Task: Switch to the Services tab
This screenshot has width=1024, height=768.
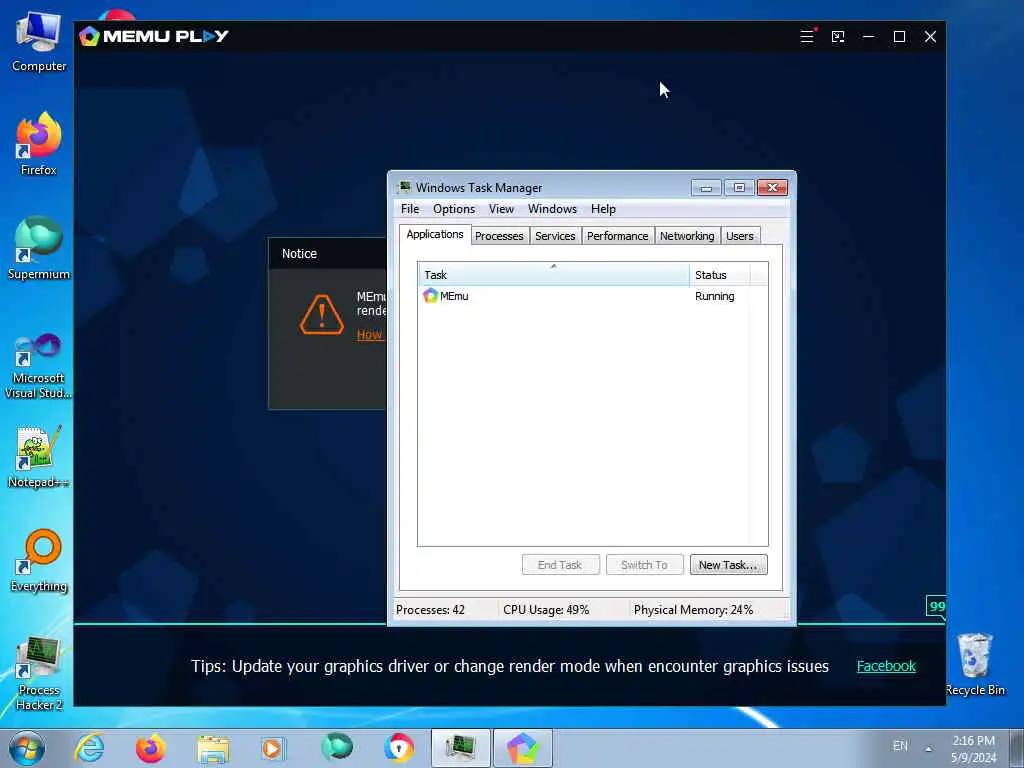Action: pyautogui.click(x=555, y=236)
